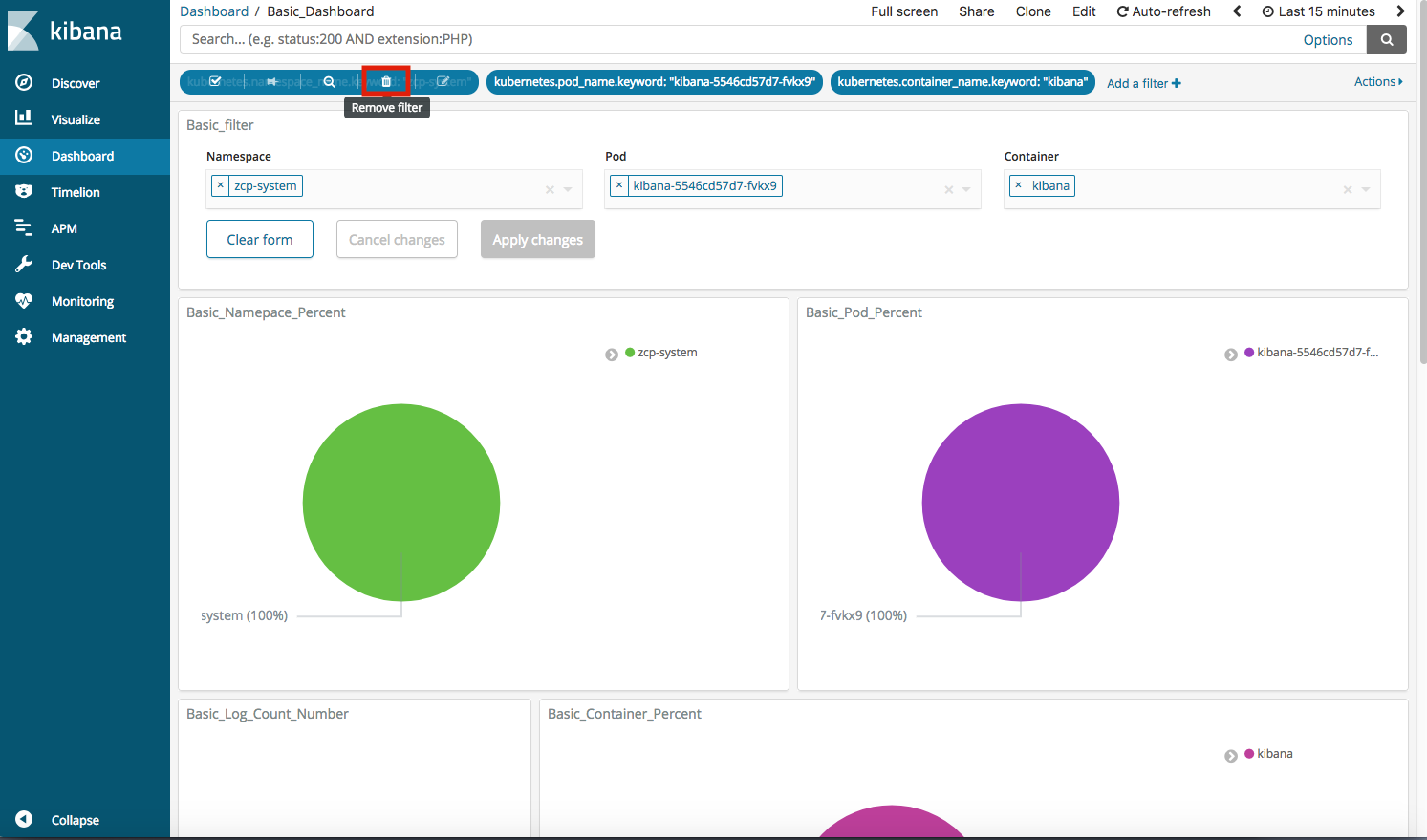Open the Monitoring heartbeat icon
This screenshot has width=1427, height=840.
coord(24,300)
